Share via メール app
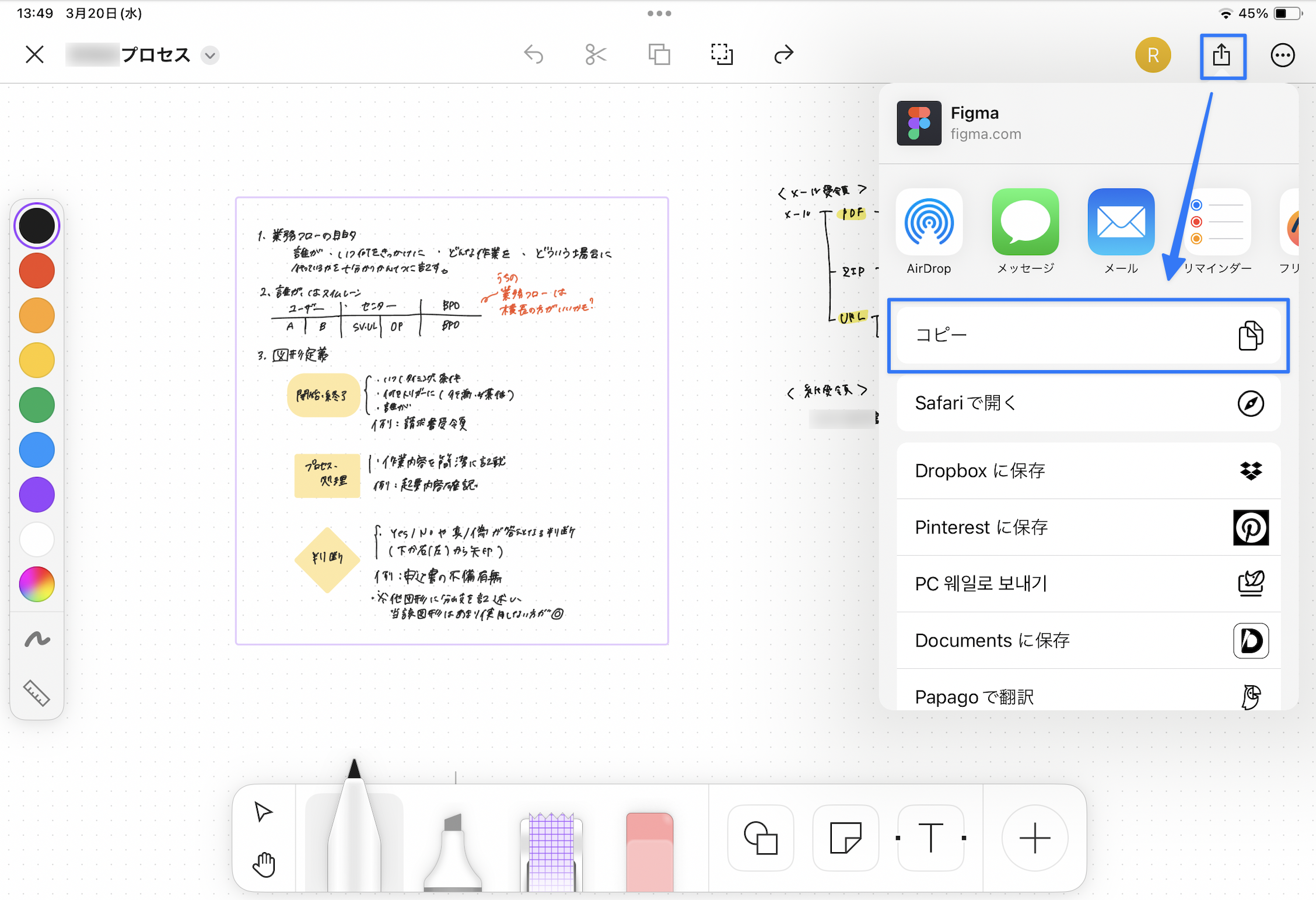 [1121, 232]
